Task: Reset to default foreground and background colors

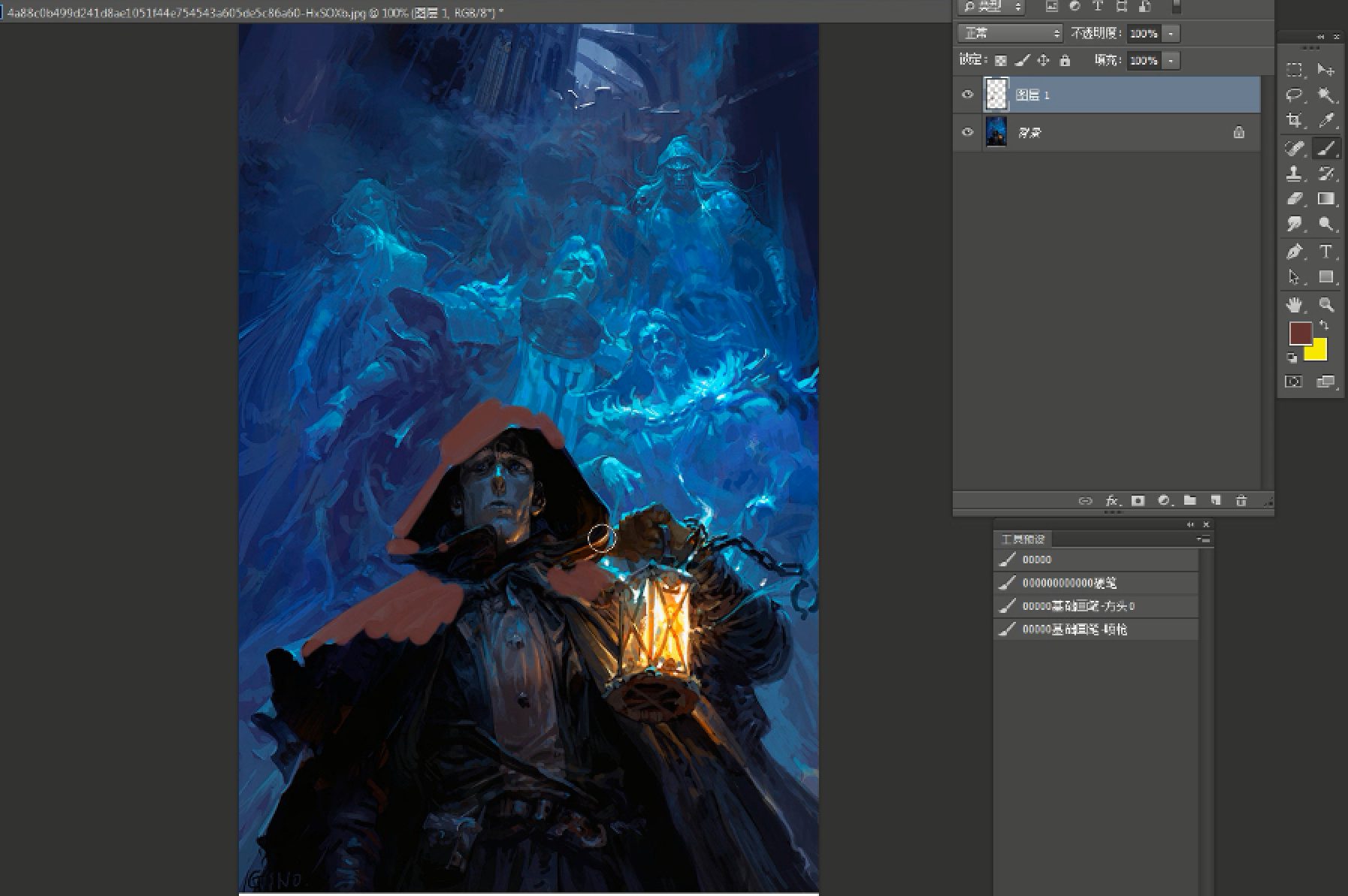Action: 1292,358
